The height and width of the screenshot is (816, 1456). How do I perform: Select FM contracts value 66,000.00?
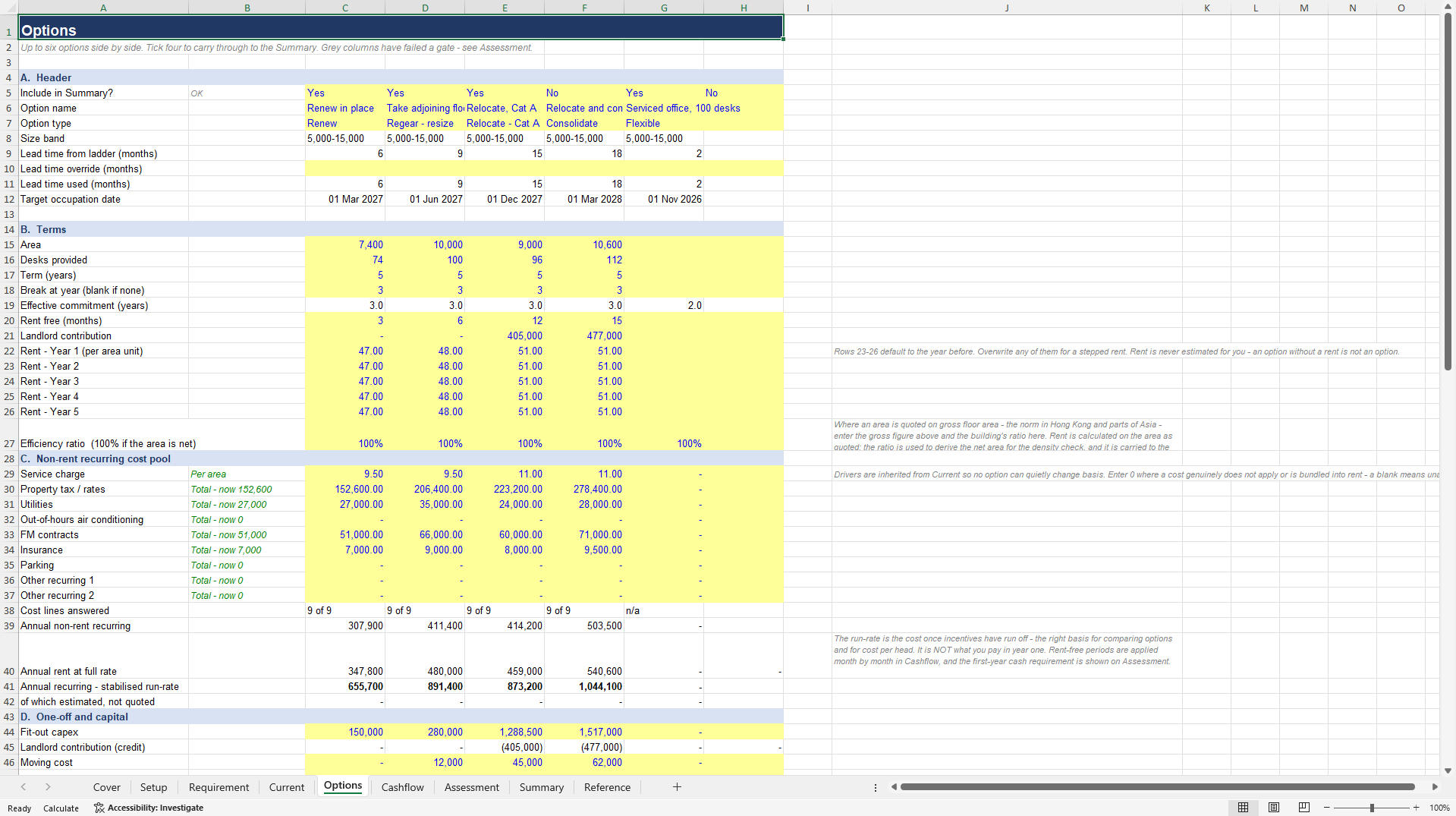click(425, 534)
